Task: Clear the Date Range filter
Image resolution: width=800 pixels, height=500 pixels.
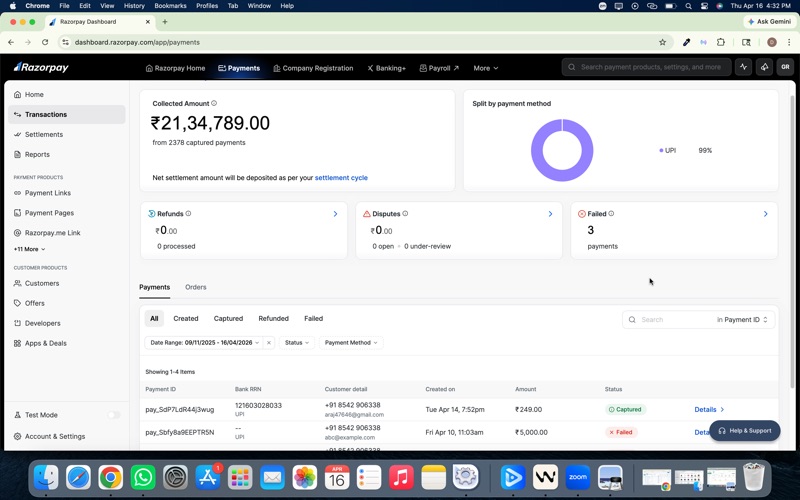Action: [x=269, y=343]
